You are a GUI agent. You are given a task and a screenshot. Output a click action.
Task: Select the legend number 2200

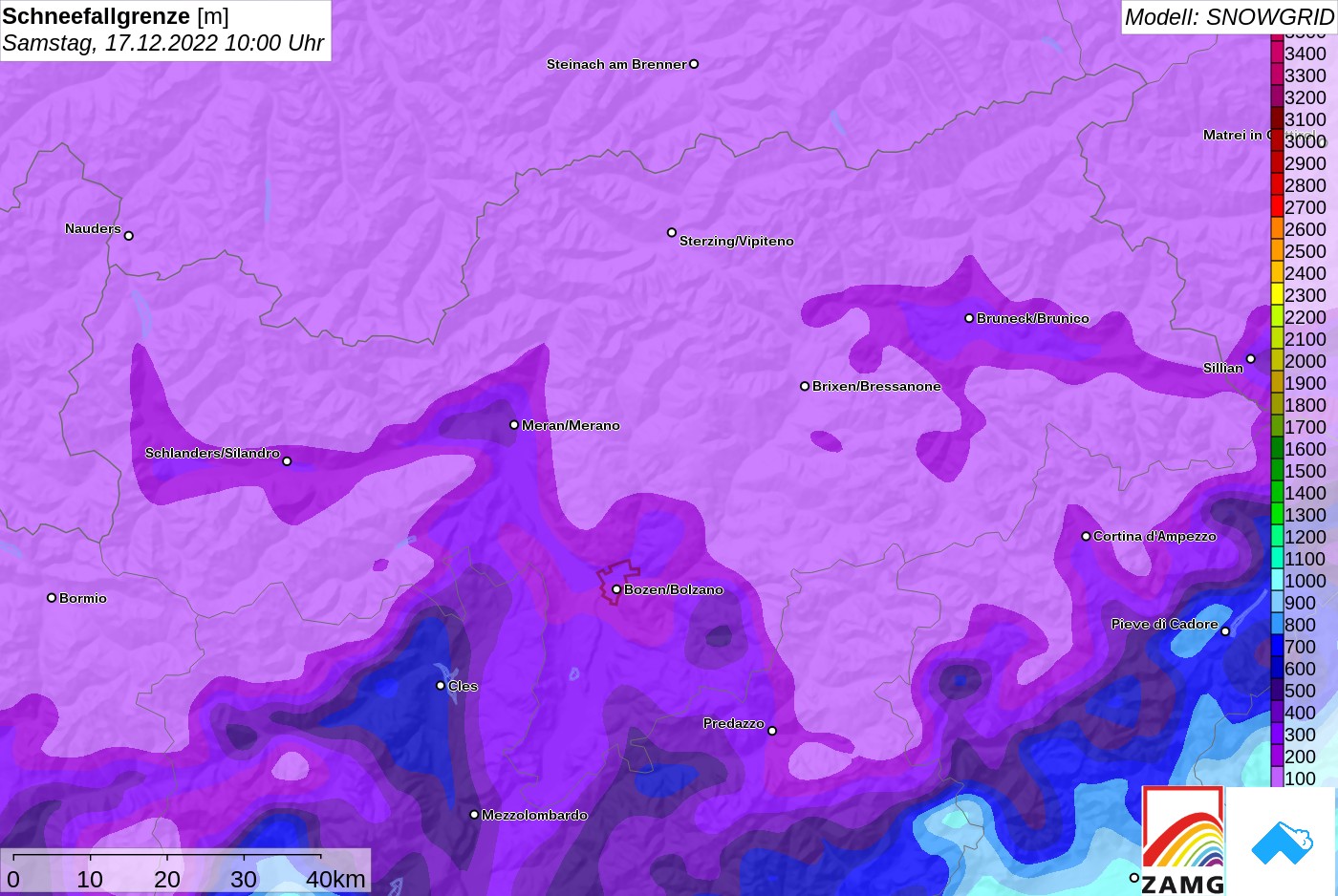point(1306,317)
